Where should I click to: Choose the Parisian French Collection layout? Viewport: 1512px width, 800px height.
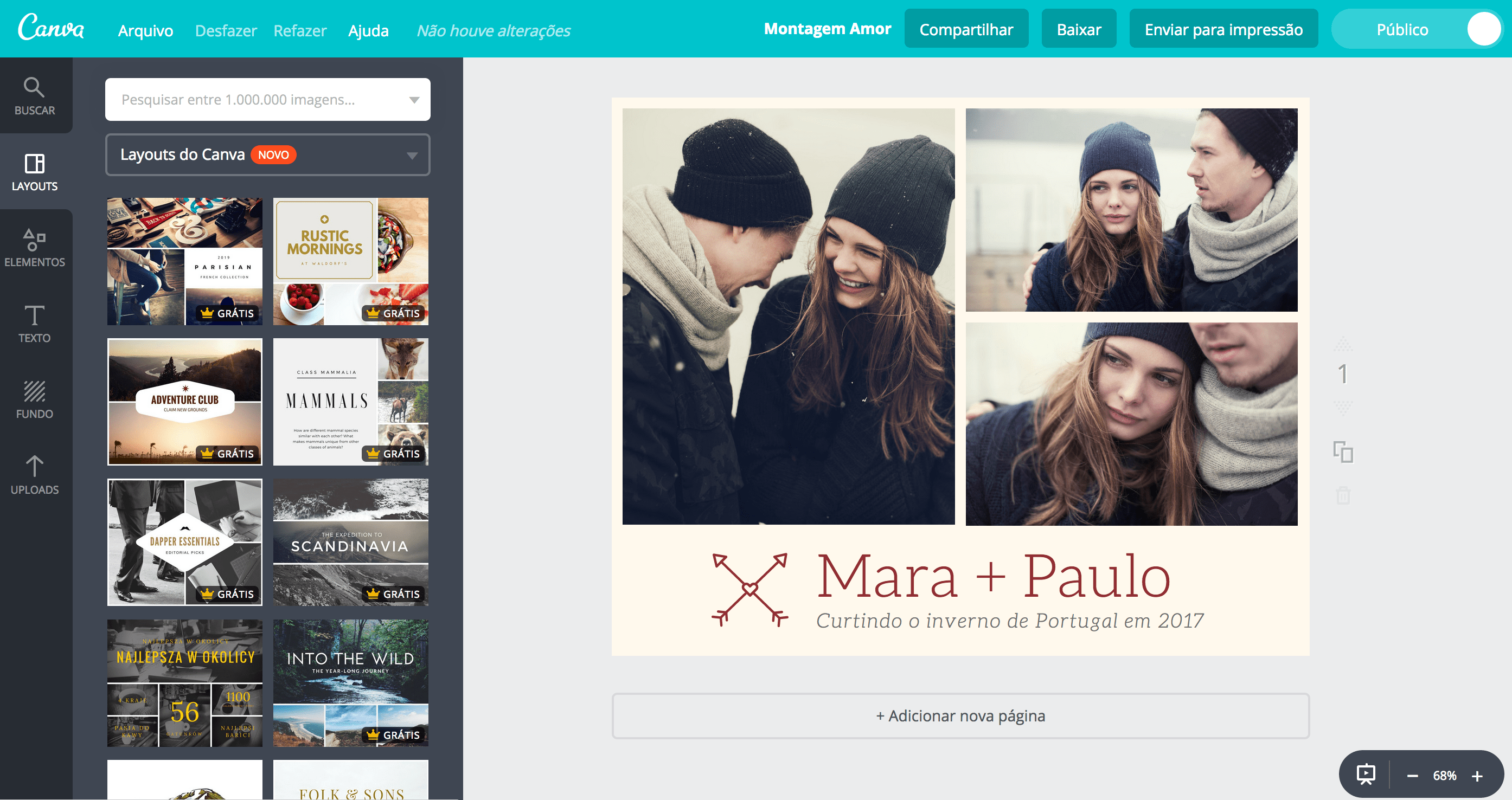tap(185, 262)
